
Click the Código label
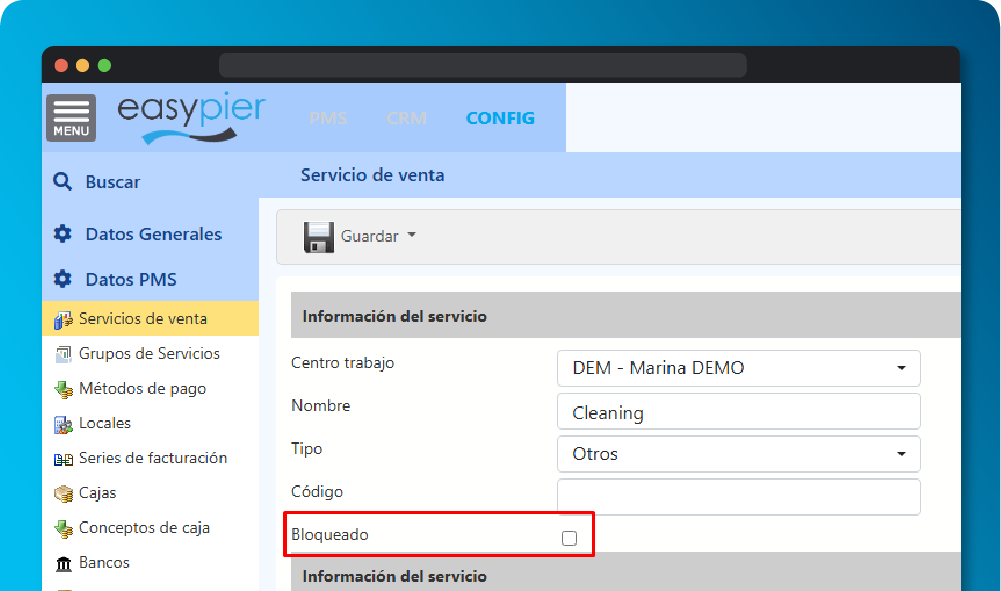tap(317, 491)
